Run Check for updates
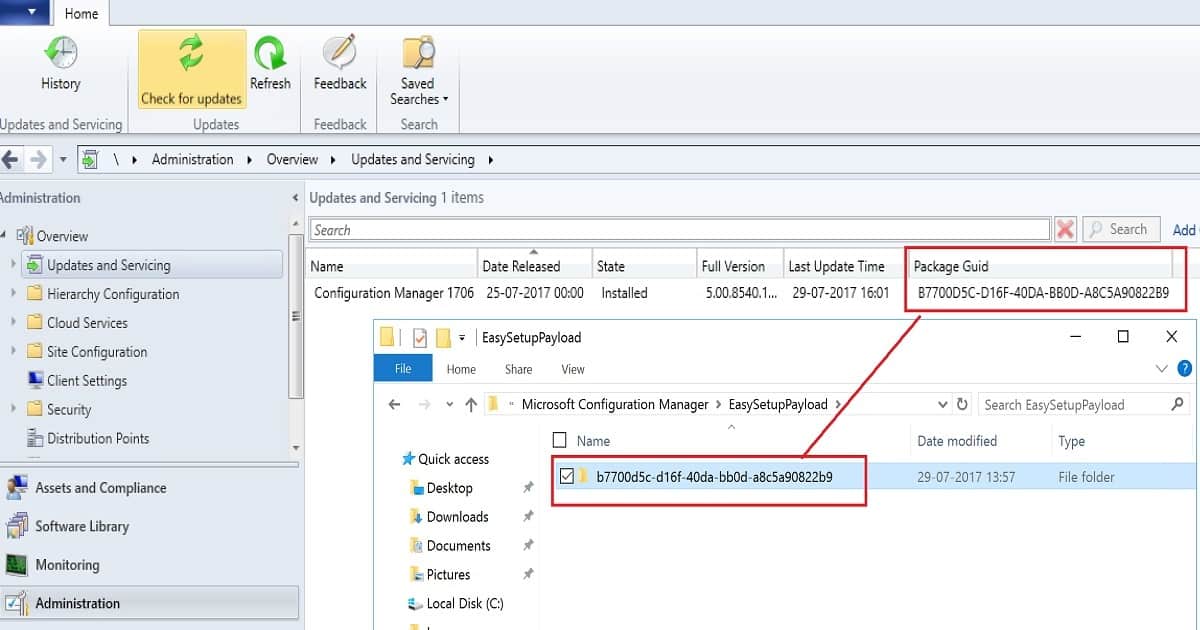 (x=191, y=69)
